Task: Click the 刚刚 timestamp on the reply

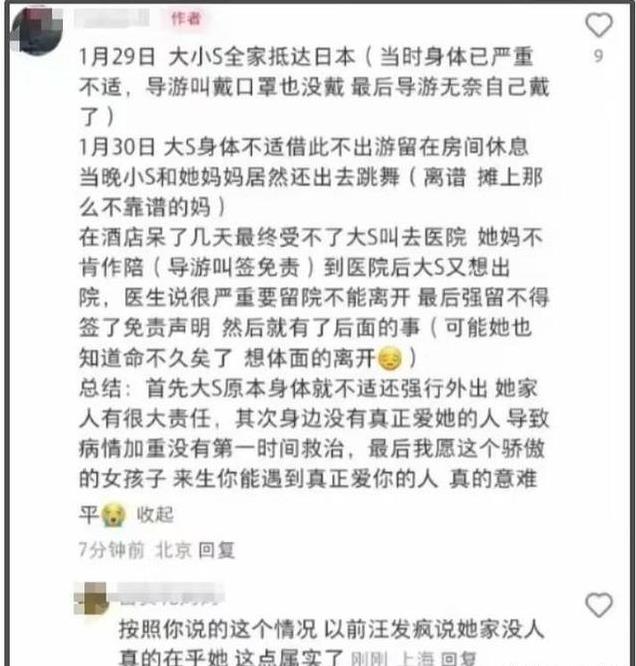Action: coord(369,658)
